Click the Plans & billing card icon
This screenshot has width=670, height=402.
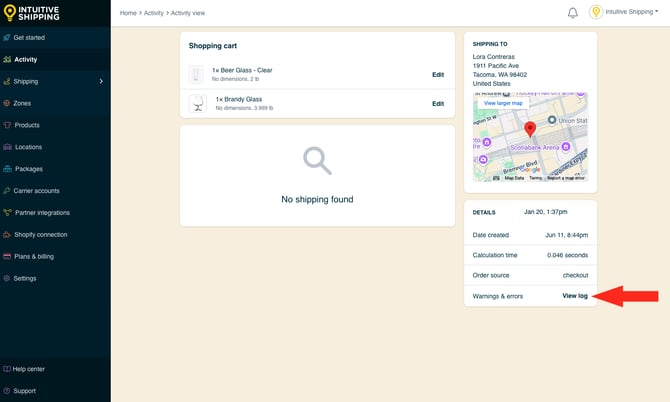coord(7,256)
